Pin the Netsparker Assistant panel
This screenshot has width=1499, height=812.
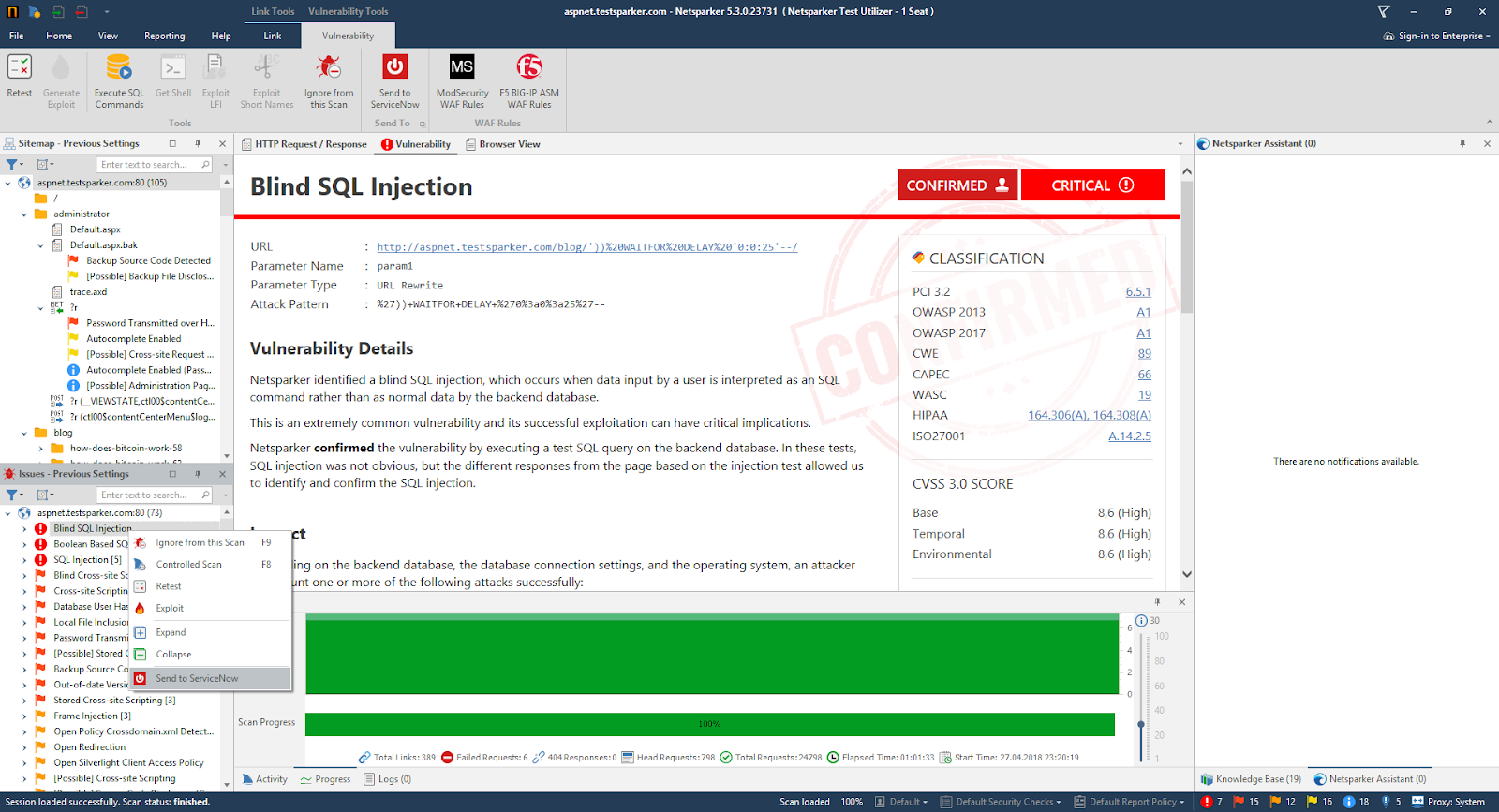[x=1462, y=143]
